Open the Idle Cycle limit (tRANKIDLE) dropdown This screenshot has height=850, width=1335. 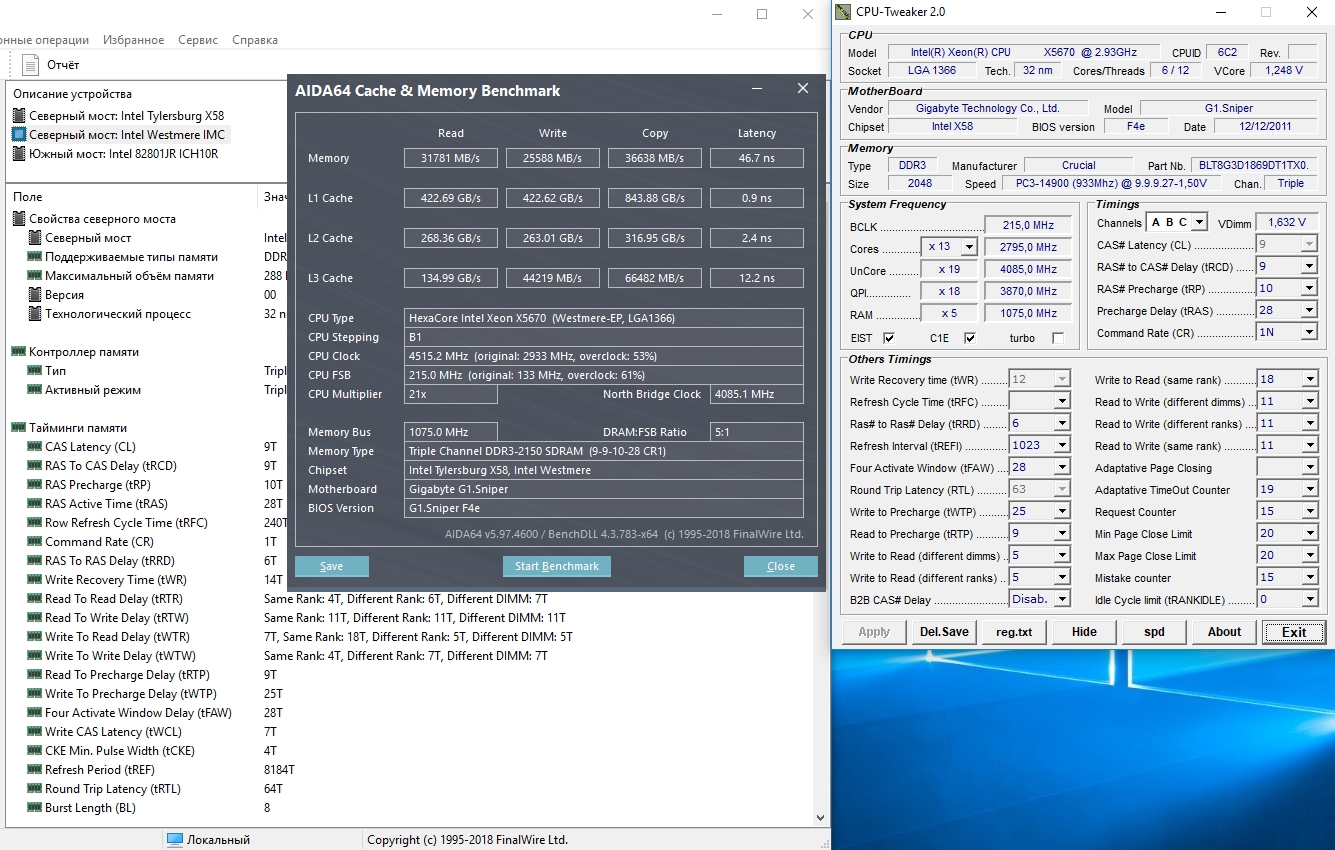1308,599
